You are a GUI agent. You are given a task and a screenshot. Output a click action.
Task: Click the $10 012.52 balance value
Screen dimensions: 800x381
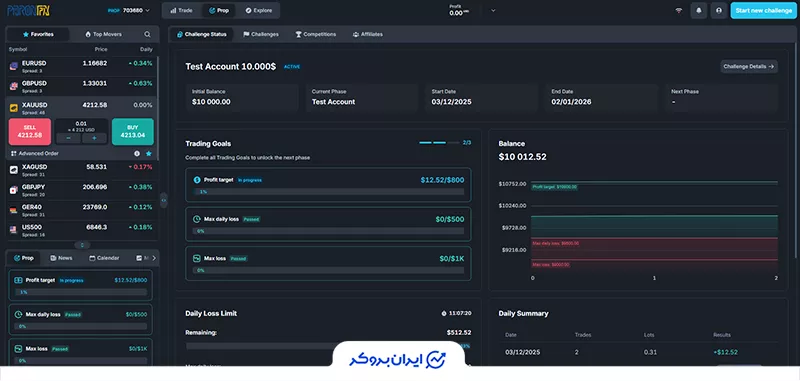click(522, 157)
